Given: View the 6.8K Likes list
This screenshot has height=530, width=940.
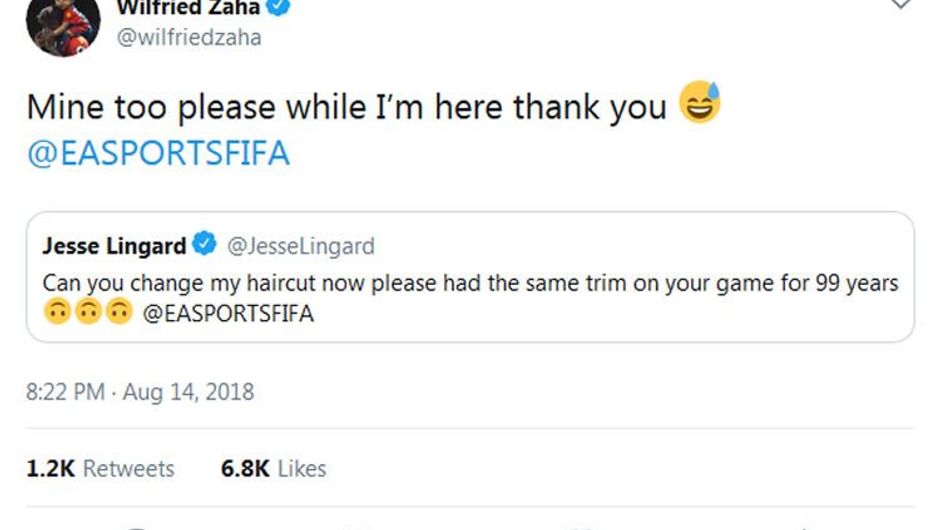Looking at the screenshot, I should pyautogui.click(x=273, y=468).
